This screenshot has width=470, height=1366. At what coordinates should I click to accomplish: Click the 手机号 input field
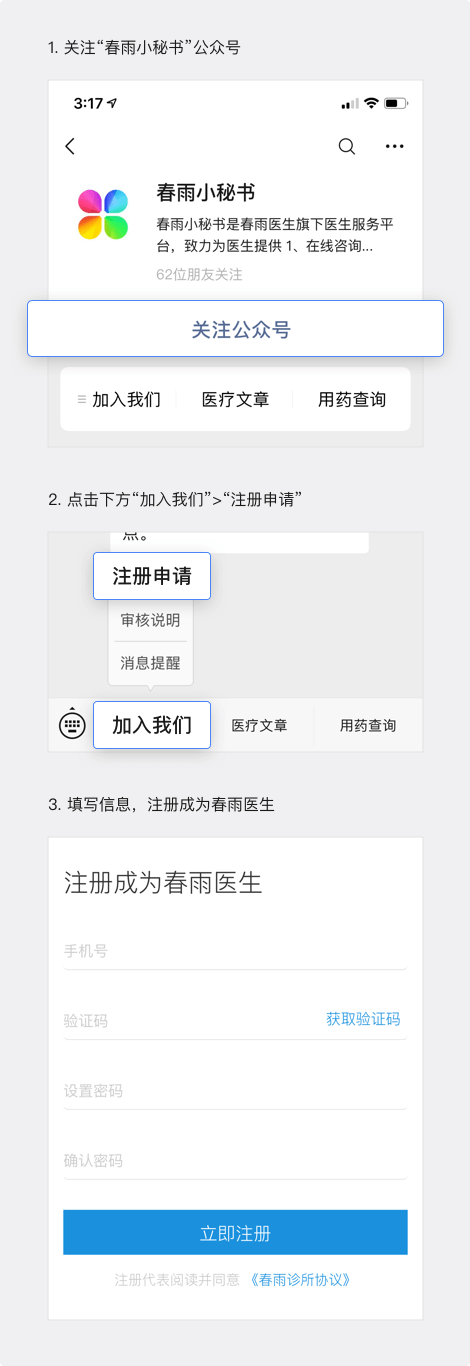click(235, 951)
